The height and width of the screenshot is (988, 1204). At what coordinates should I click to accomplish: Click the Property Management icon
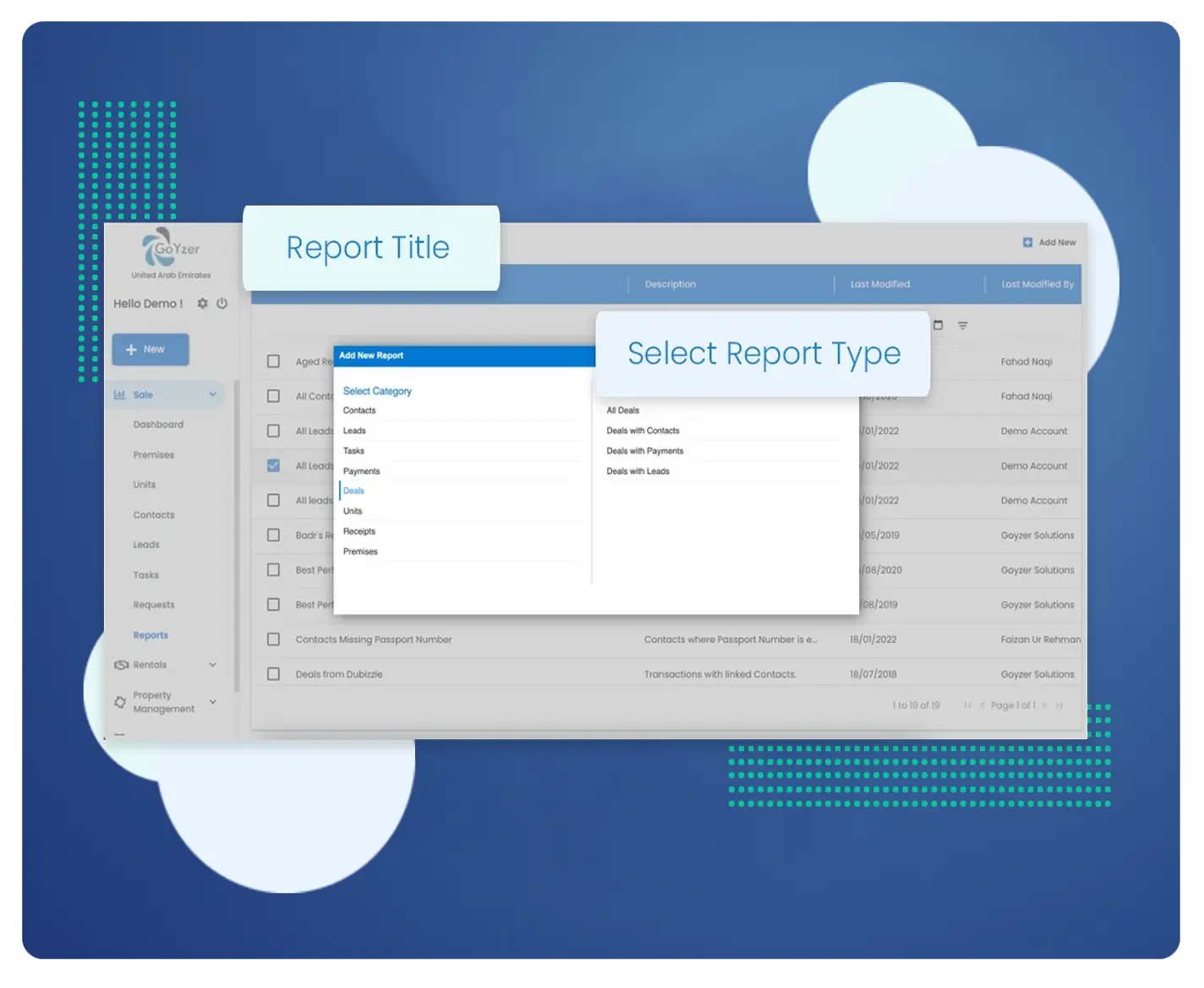tap(120, 702)
